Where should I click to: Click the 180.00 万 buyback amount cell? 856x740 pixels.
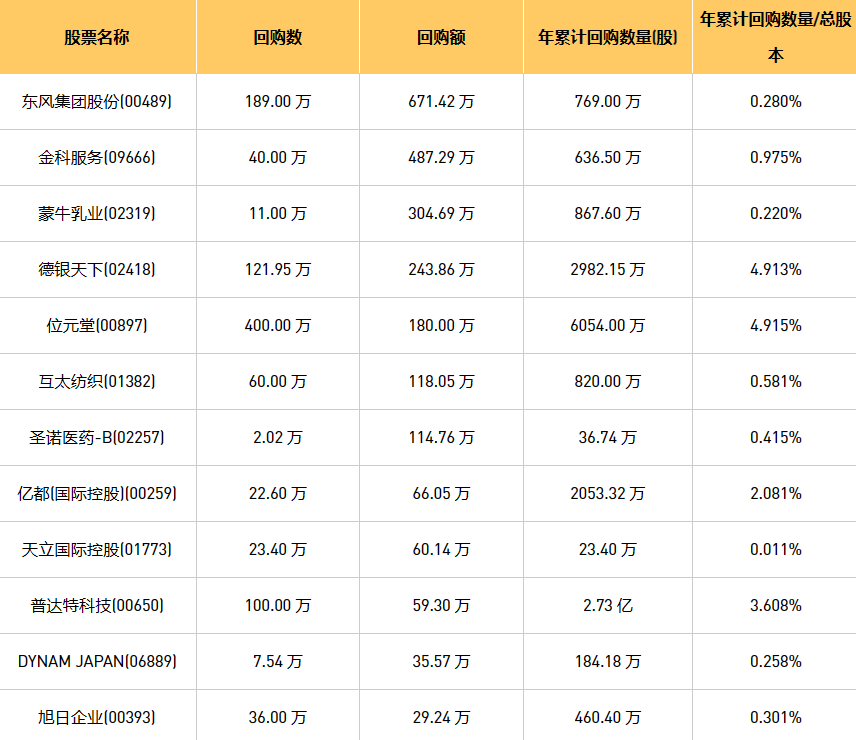point(441,326)
